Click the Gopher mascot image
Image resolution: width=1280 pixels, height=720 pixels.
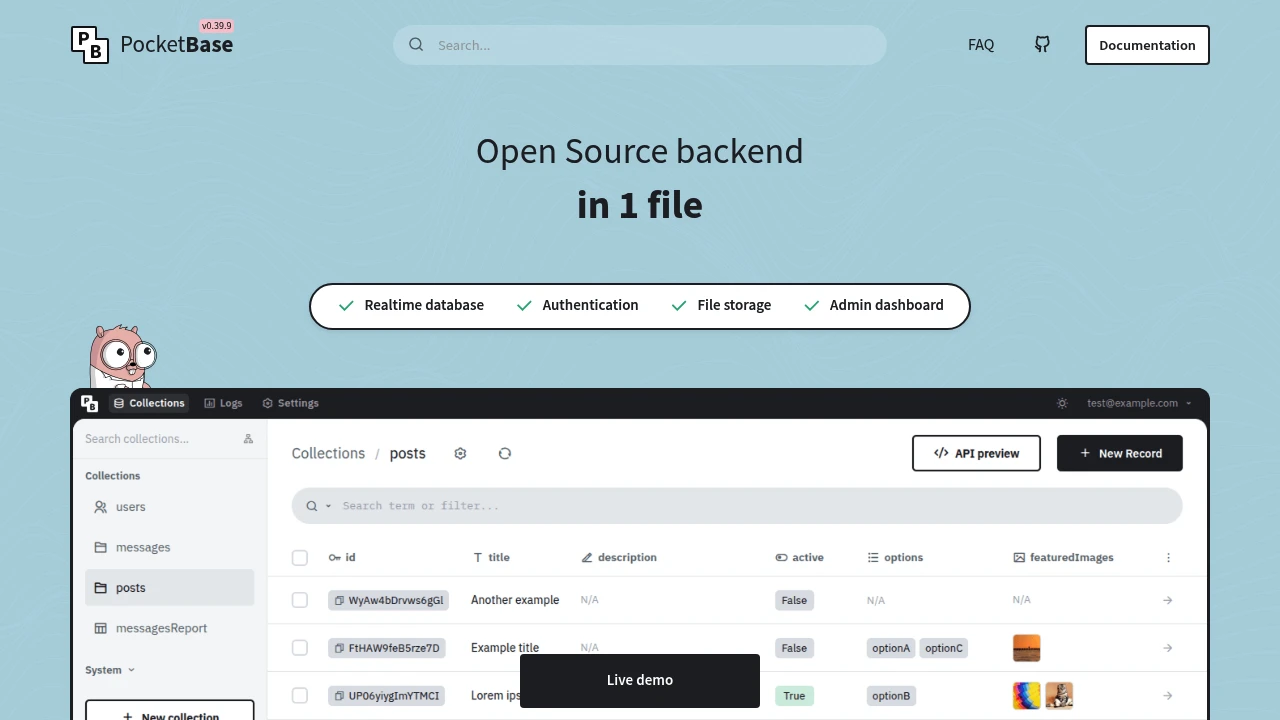122,356
